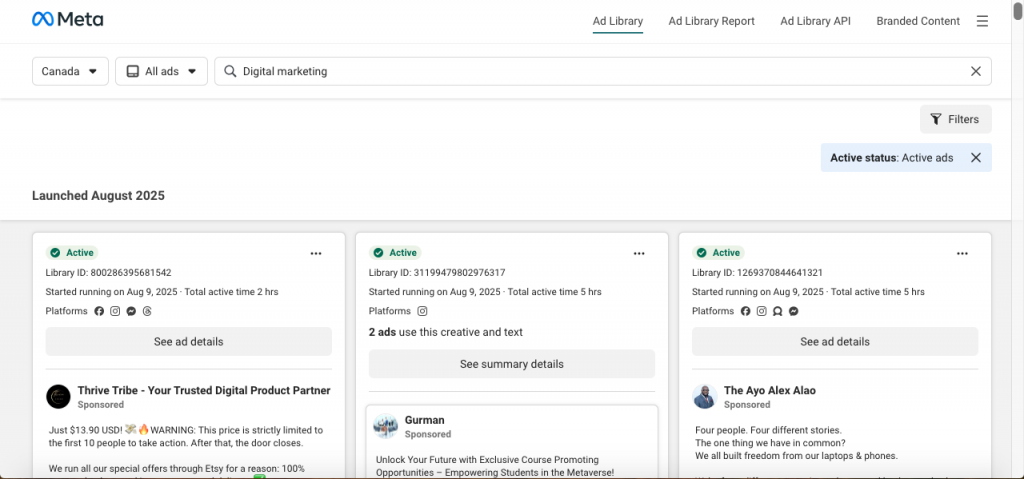This screenshot has width=1024, height=479.
Task: Click the Meta logo
Action: pos(67,20)
